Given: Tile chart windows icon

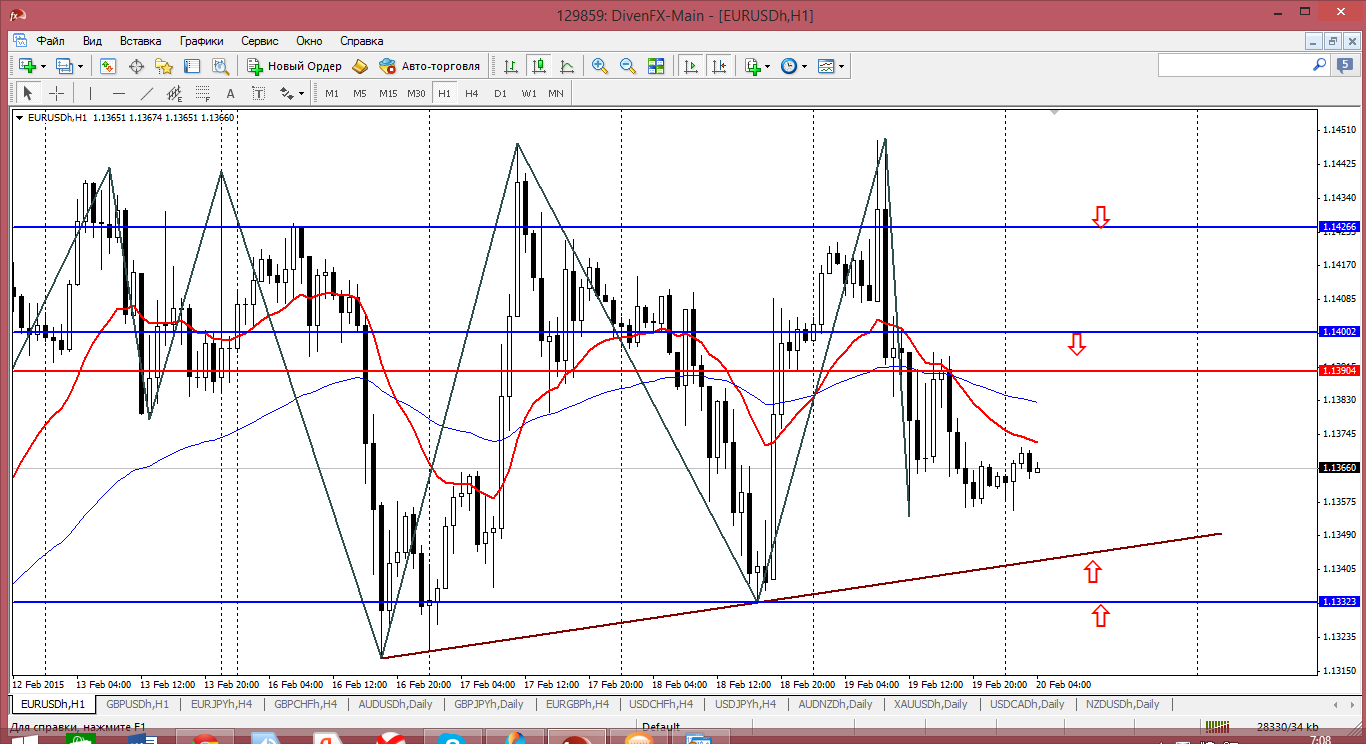Looking at the screenshot, I should [656, 66].
